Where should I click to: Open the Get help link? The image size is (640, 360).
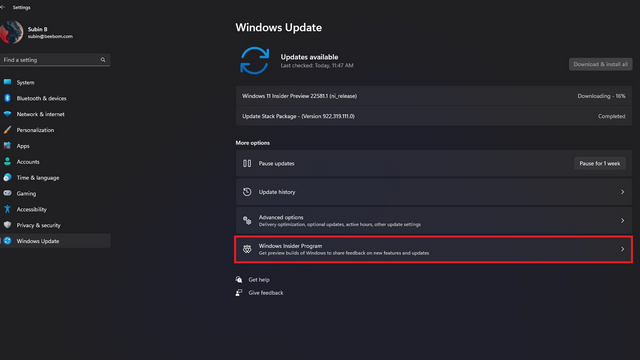point(259,280)
